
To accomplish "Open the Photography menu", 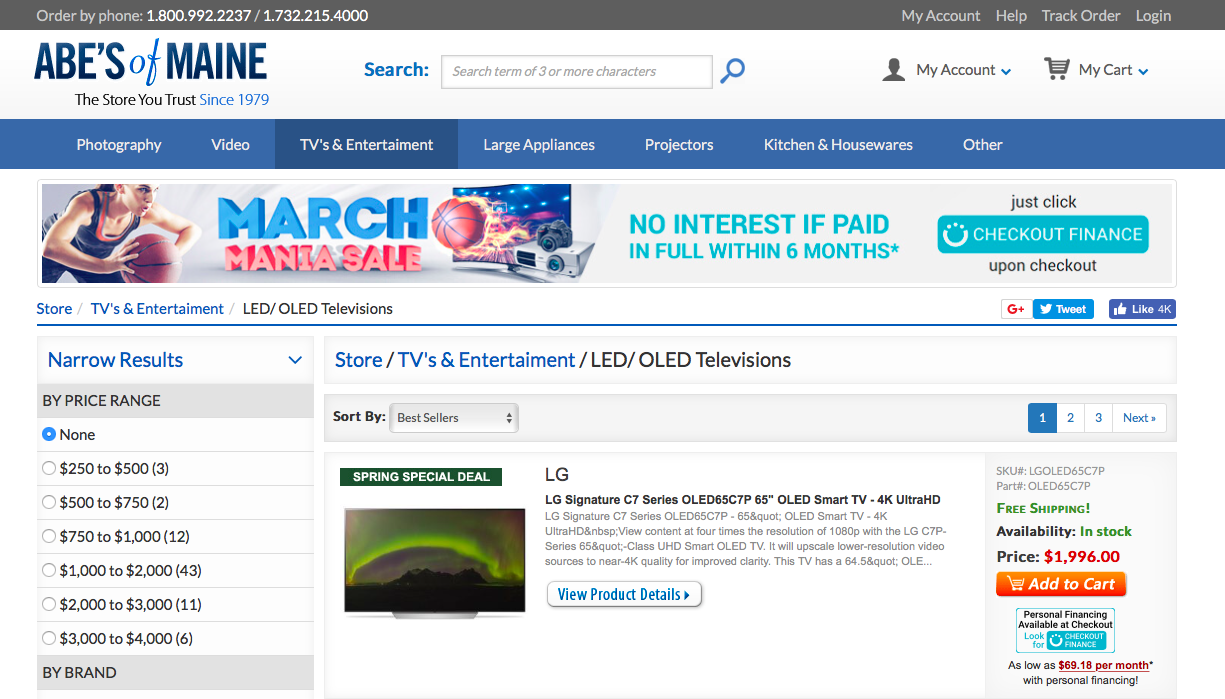I will 119,145.
